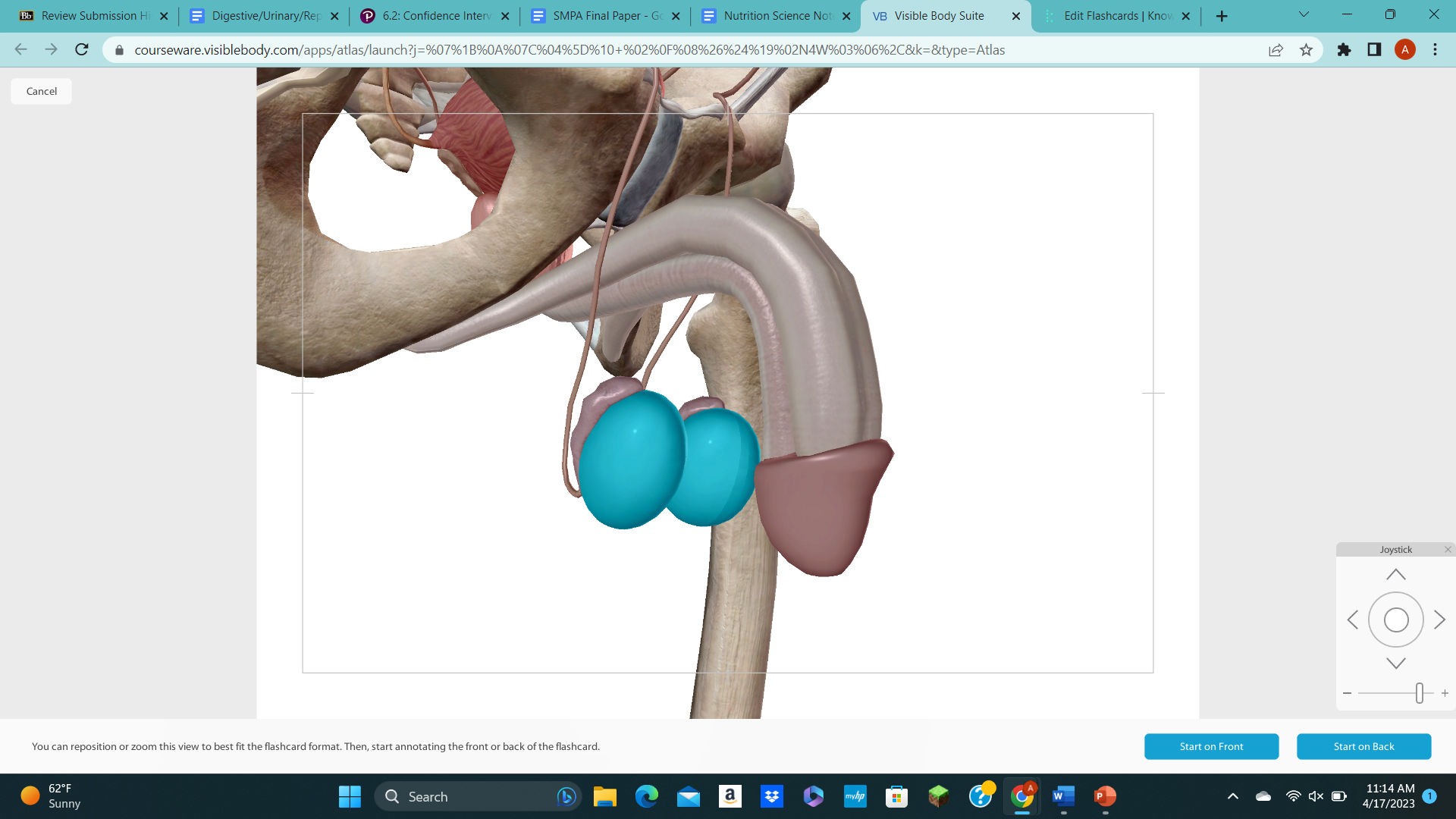Viewport: 1456px width, 819px height.
Task: Adjust the joystick zoom slider handle
Action: tap(1420, 692)
